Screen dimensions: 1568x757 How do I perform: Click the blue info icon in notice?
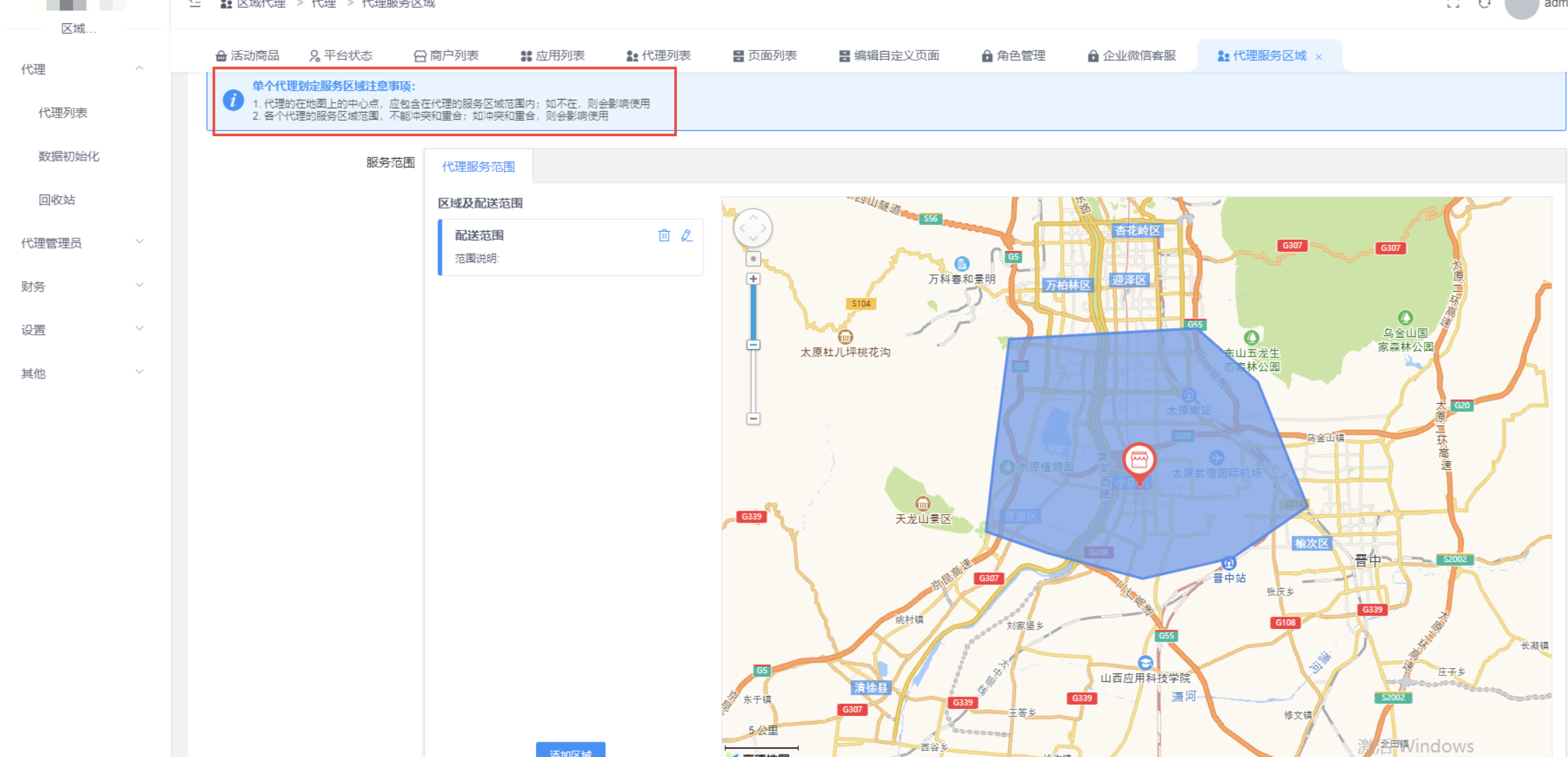[x=233, y=100]
